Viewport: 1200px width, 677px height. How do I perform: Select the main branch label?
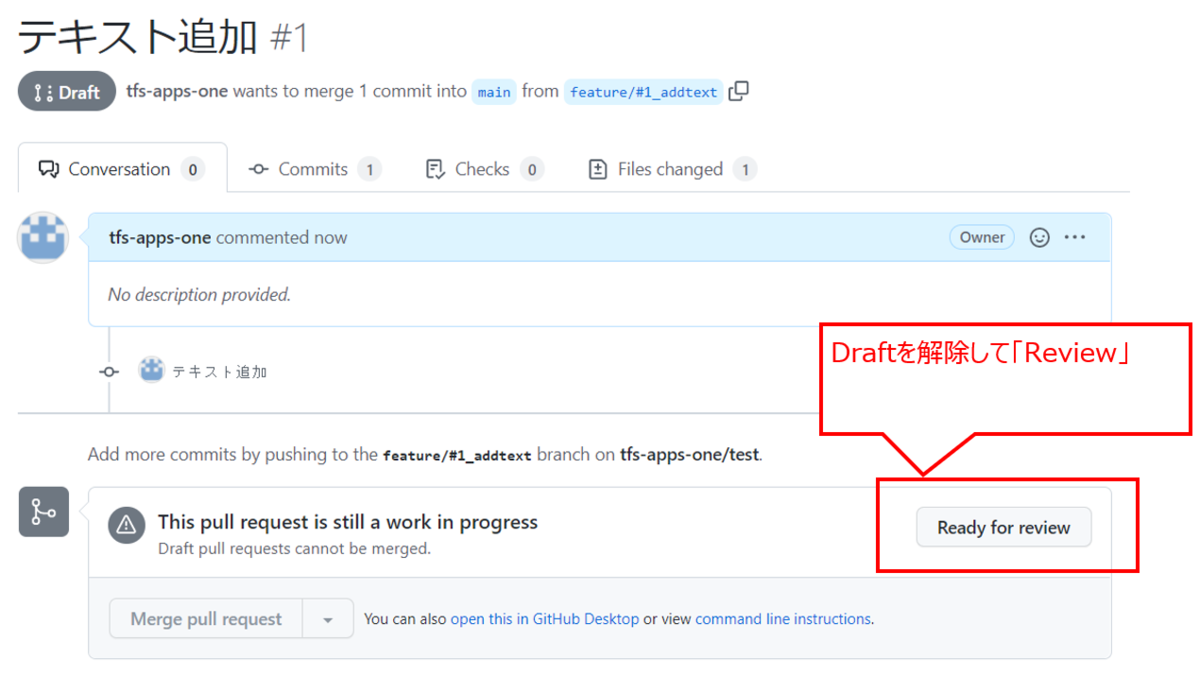pos(493,91)
